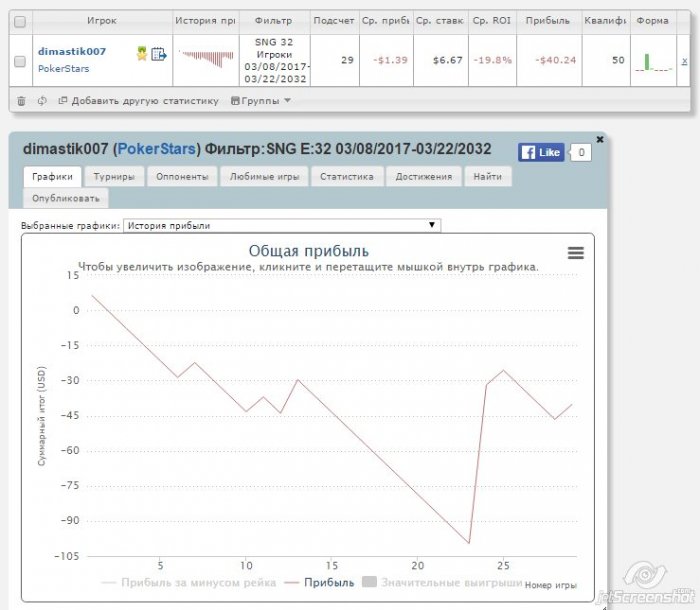Click the calendar export icon beside dimastik007
The width and height of the screenshot is (700, 610).
[x=158, y=54]
